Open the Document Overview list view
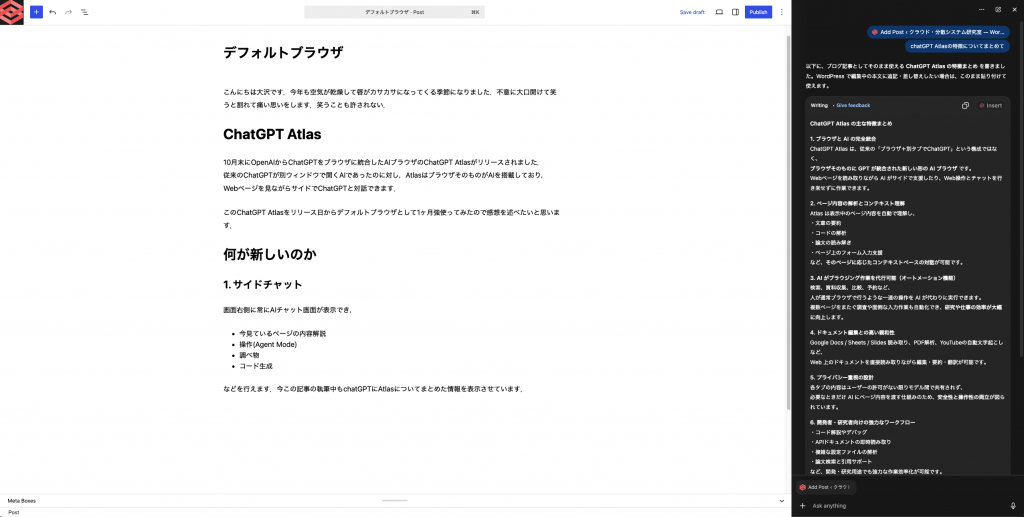The width and height of the screenshot is (1024, 517). point(84,12)
